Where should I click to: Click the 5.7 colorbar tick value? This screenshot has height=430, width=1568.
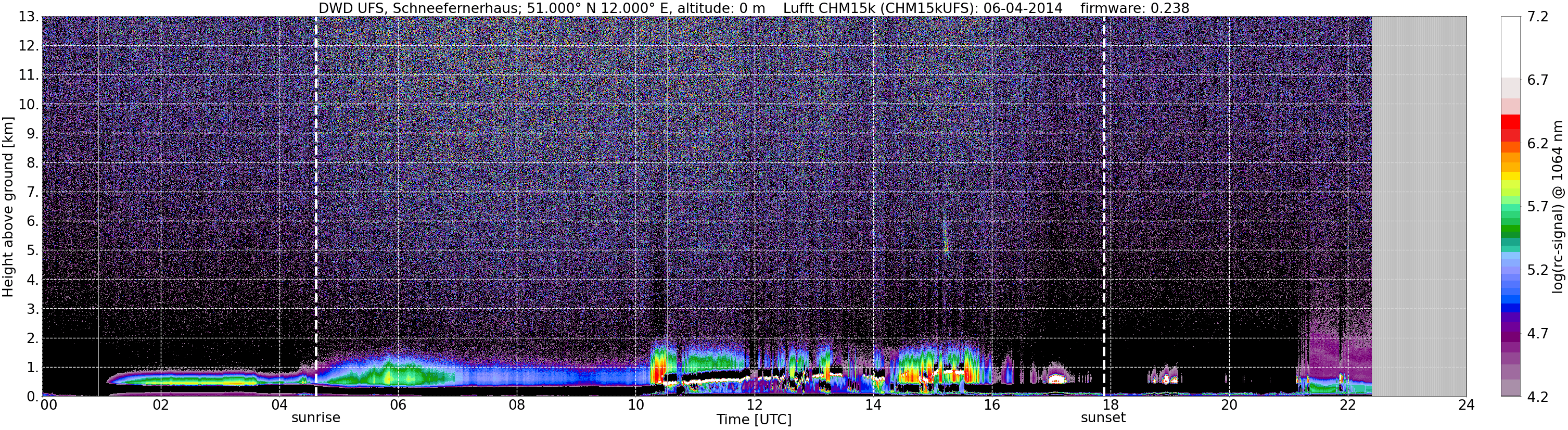tap(1538, 207)
